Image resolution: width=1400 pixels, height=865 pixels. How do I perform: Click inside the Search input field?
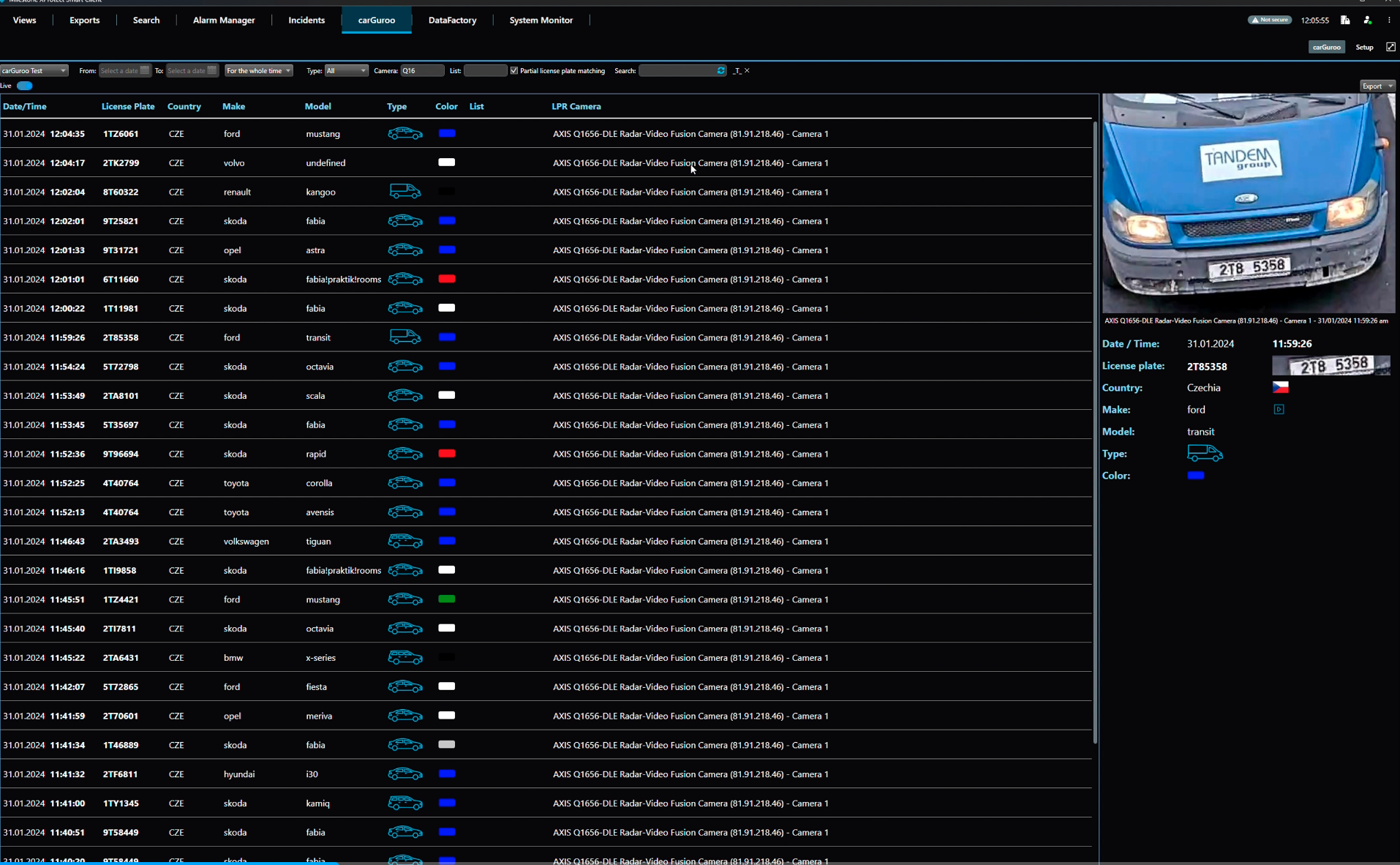tap(677, 70)
